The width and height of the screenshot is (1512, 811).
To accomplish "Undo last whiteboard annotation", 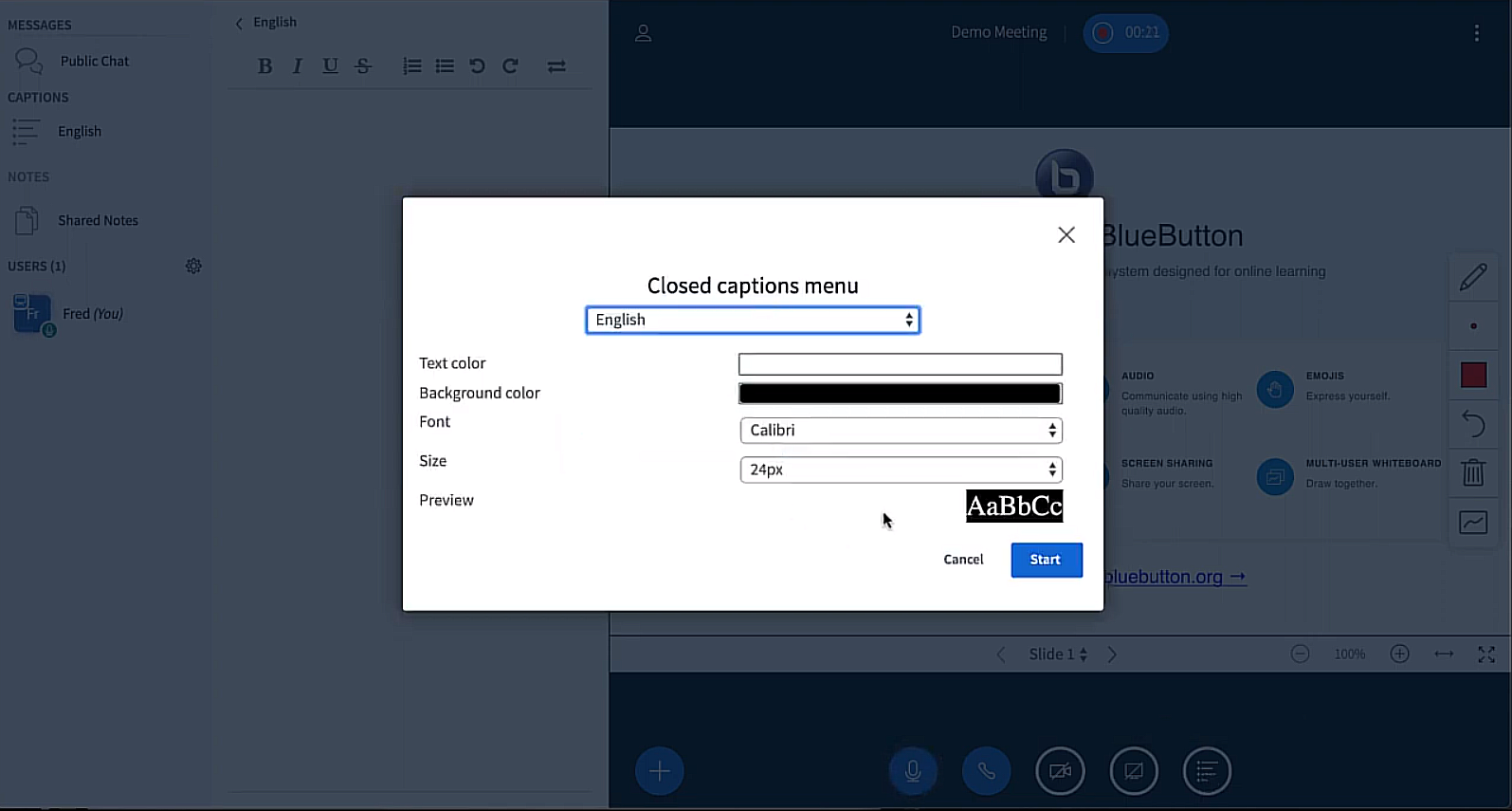I will [x=1473, y=423].
